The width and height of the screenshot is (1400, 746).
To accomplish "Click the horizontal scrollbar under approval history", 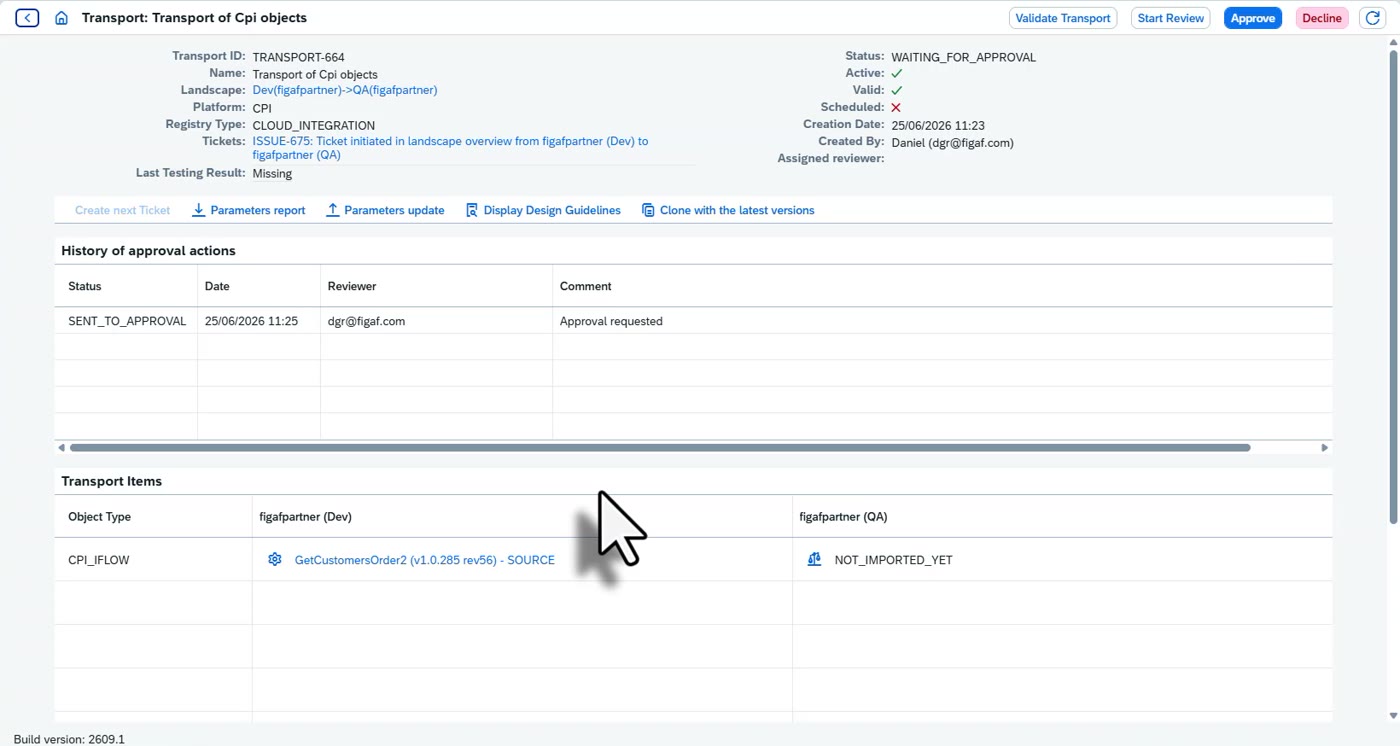I will click(x=660, y=448).
